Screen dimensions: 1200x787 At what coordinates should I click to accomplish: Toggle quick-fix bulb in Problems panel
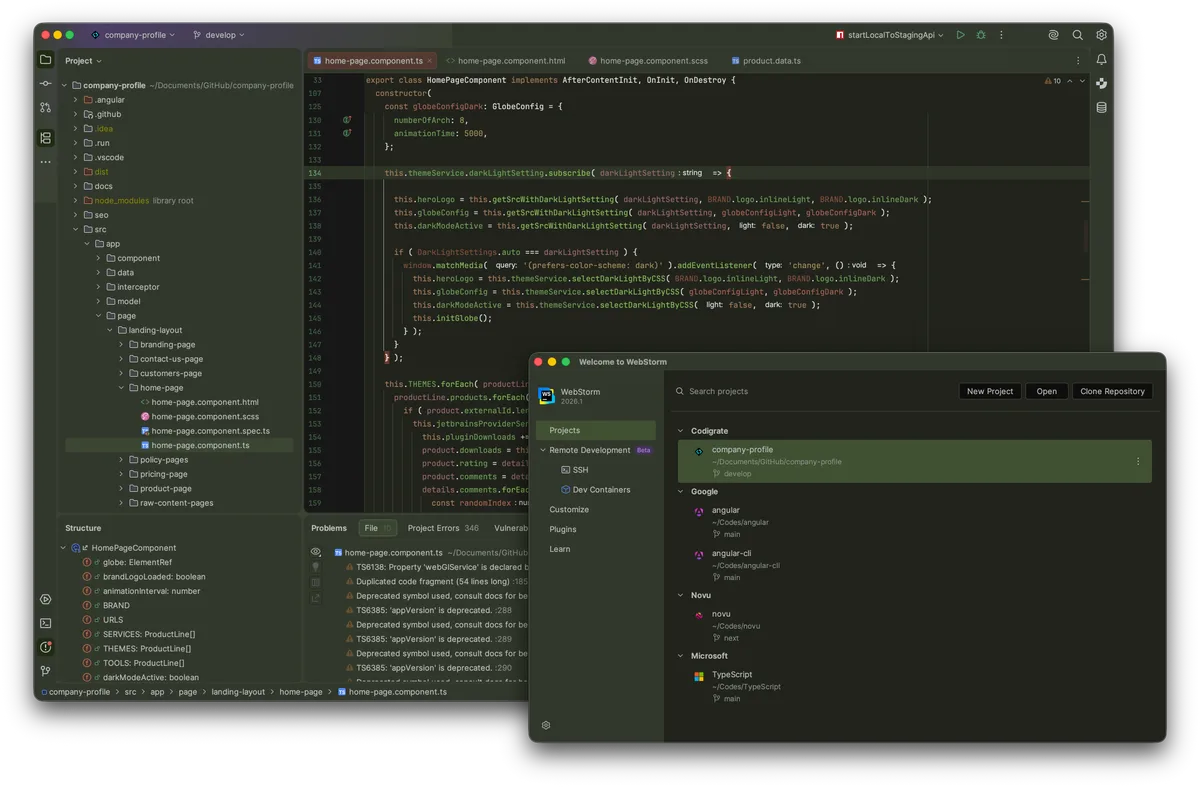click(316, 567)
